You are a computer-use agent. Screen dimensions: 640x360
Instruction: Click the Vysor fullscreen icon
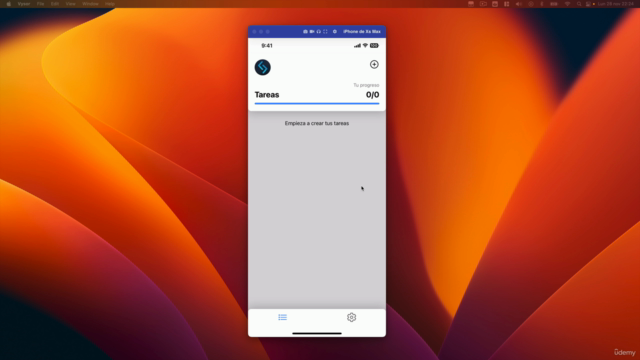[325, 31]
